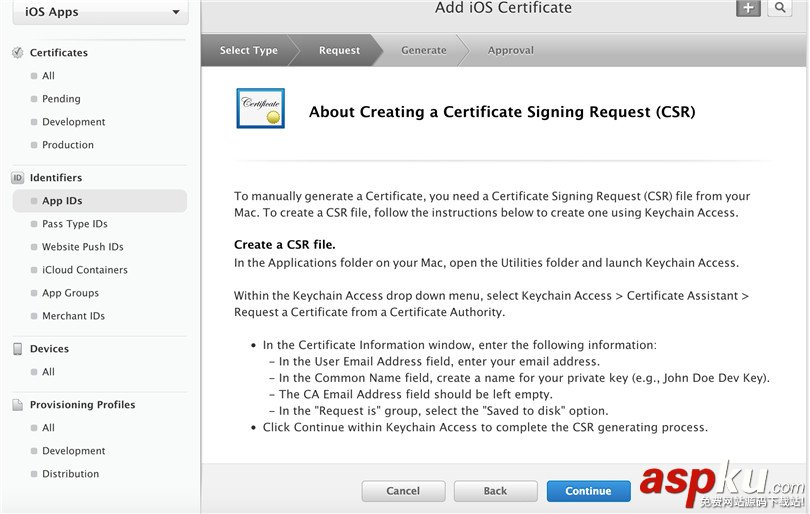The height and width of the screenshot is (514, 810).
Task: Click the certificate image thumbnail
Action: click(x=260, y=109)
